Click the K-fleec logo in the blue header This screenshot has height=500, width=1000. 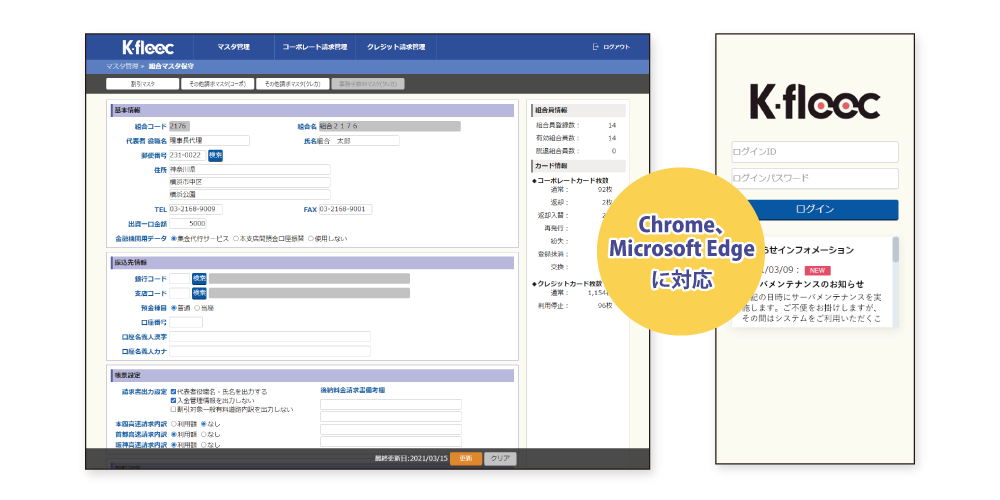[148, 47]
